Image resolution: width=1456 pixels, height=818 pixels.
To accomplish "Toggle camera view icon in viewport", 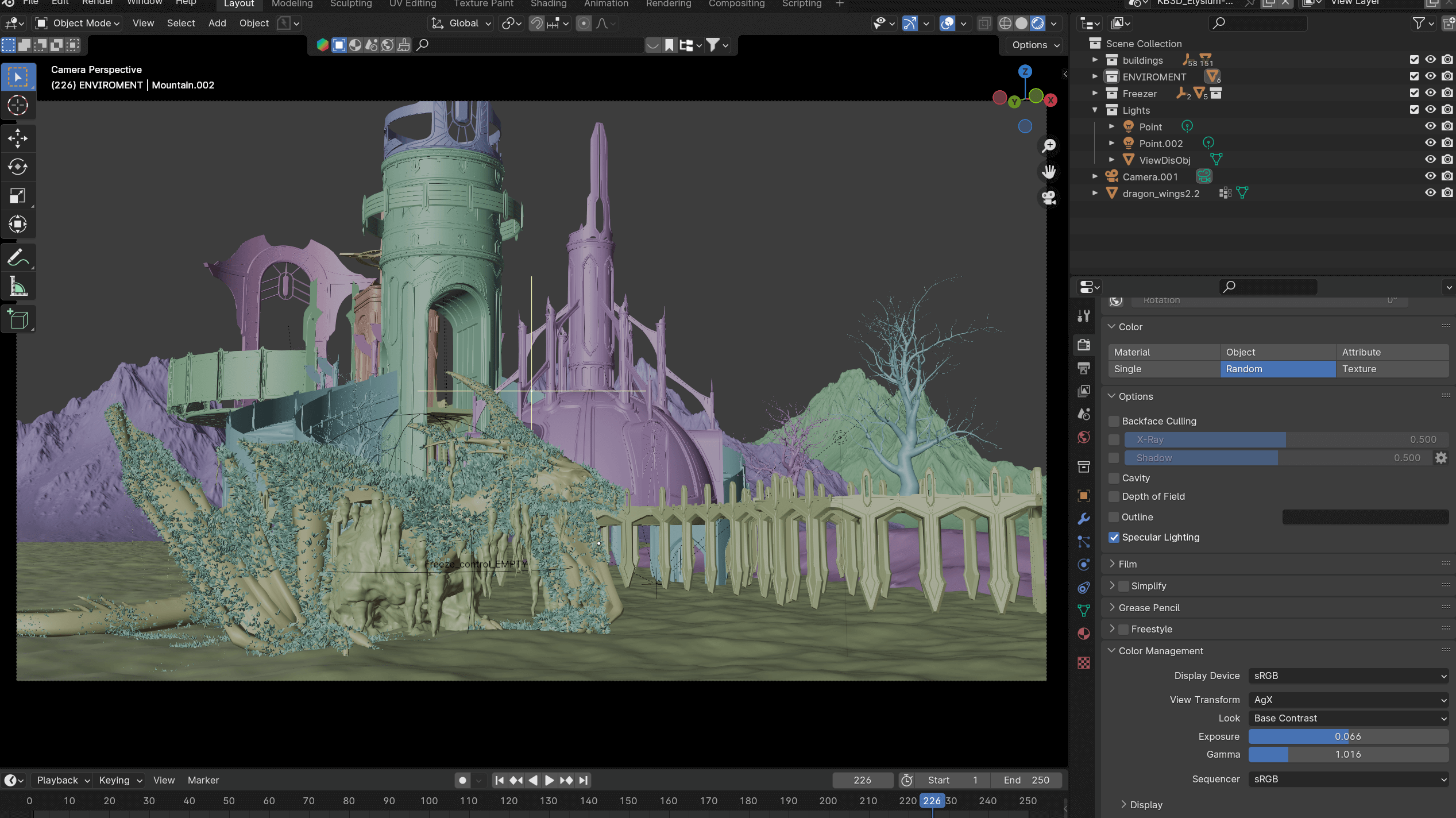I will (x=1049, y=198).
